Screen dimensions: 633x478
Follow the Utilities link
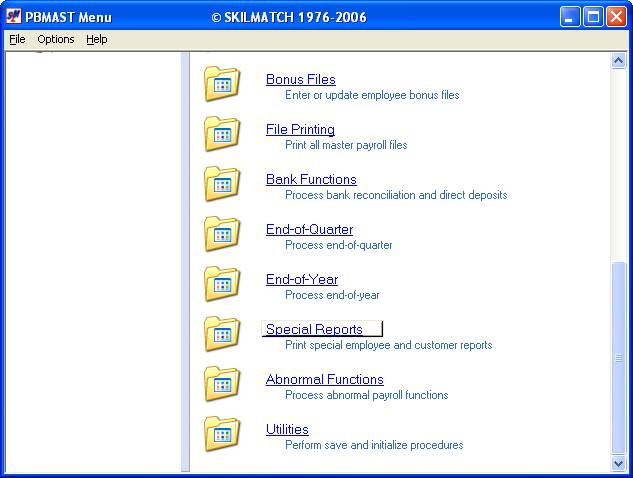pyautogui.click(x=287, y=430)
